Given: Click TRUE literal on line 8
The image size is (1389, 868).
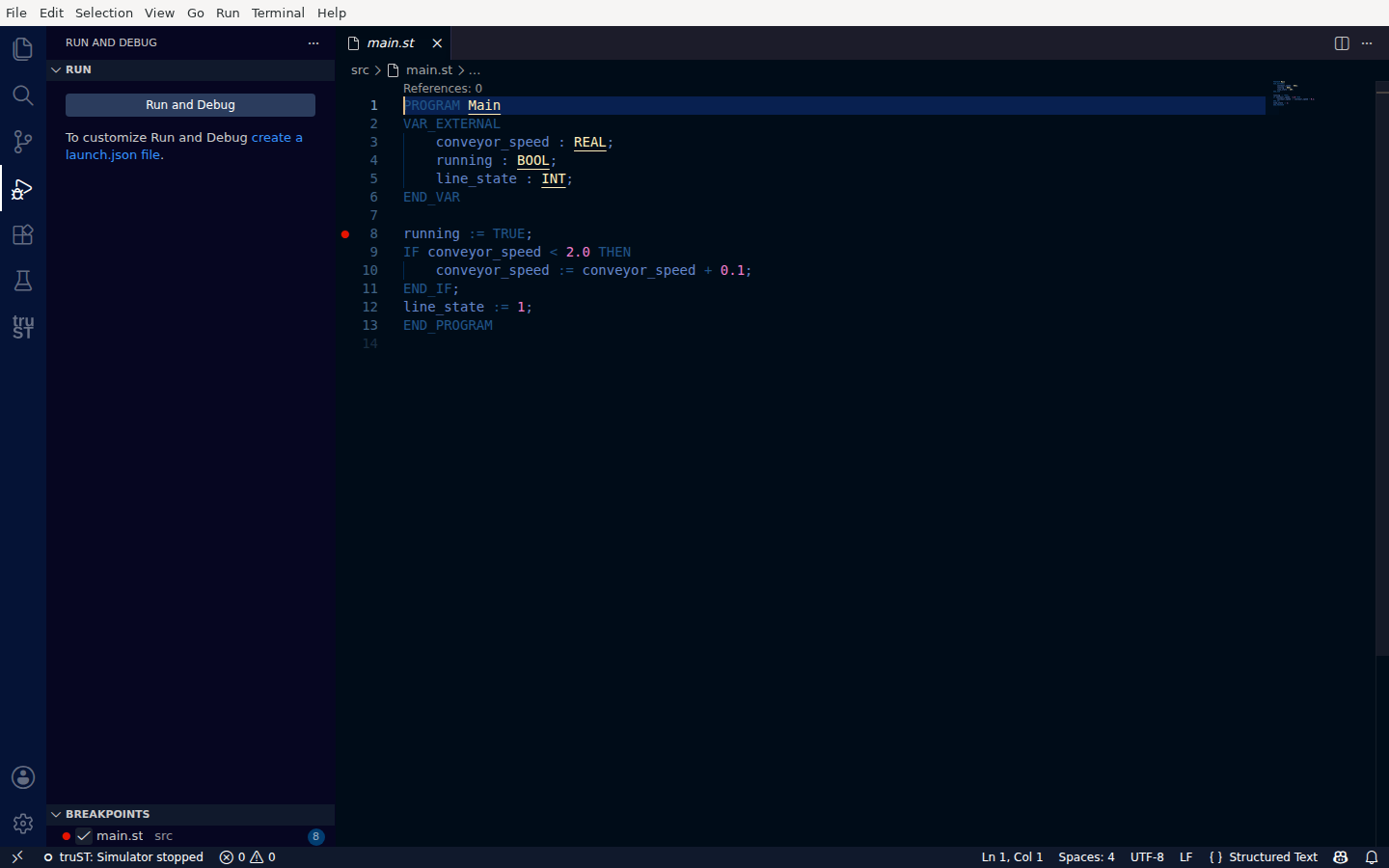Looking at the screenshot, I should pos(508,233).
